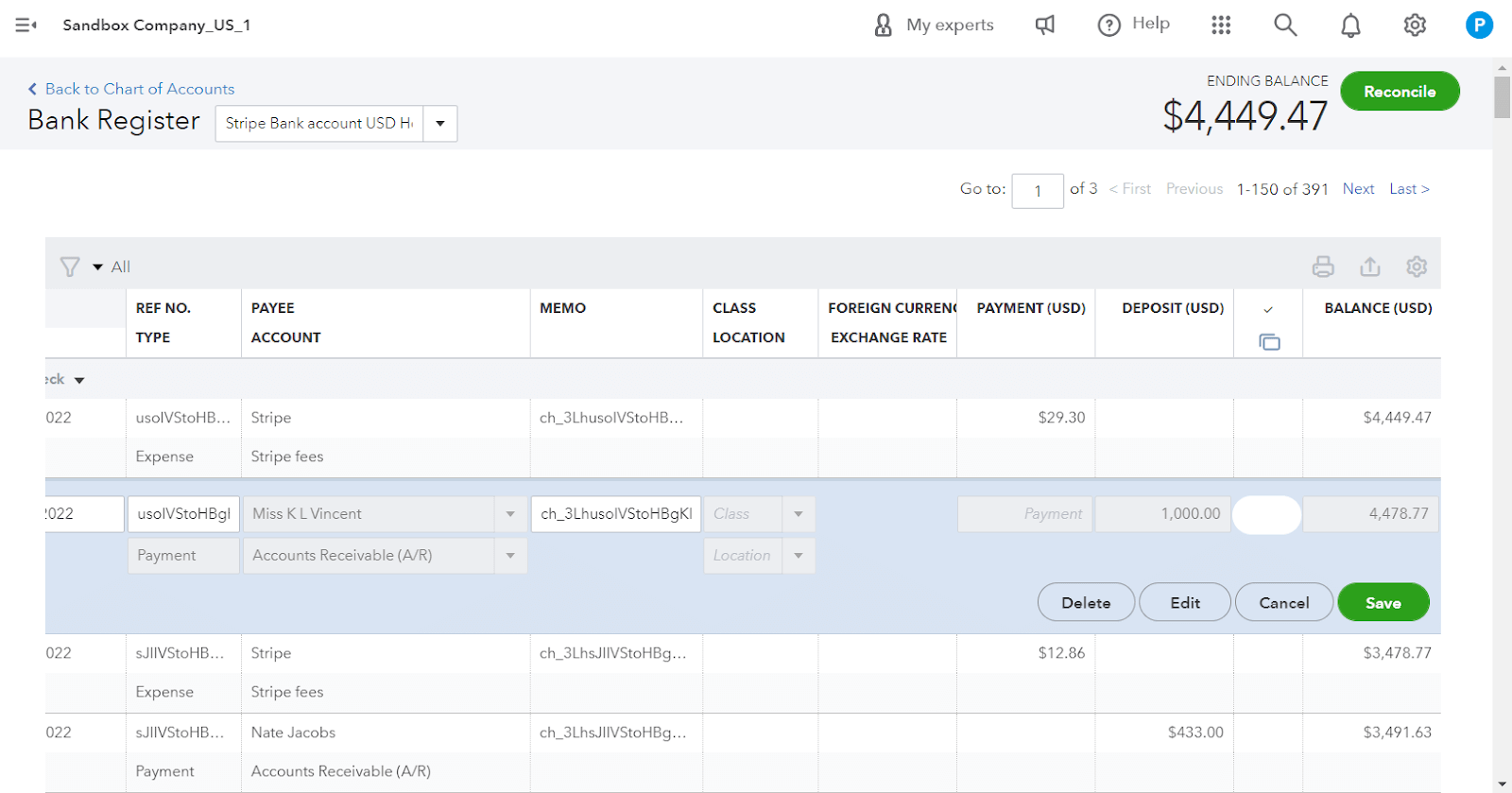Viewport: 1512px width, 793px height.
Task: Jump to Last page
Action: point(1409,189)
